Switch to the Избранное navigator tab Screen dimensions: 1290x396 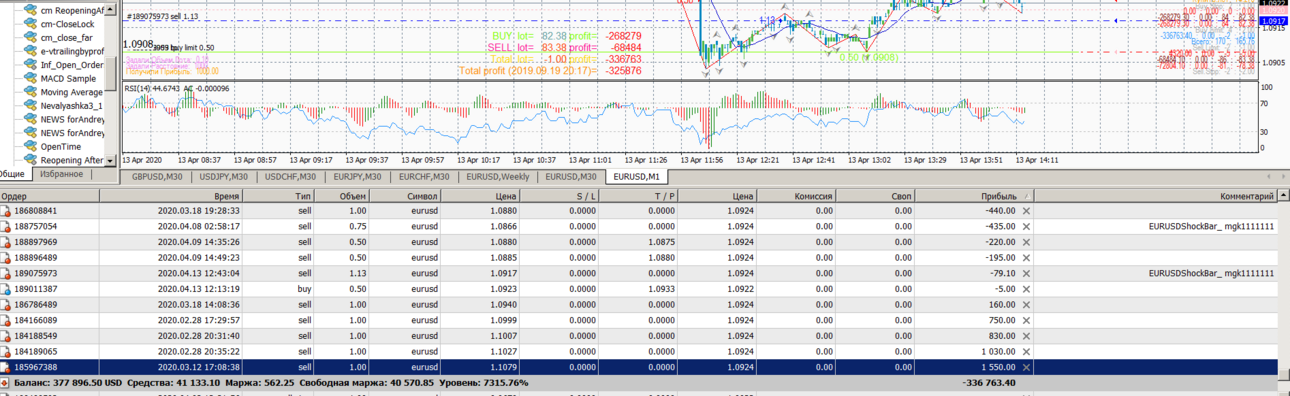coord(62,175)
